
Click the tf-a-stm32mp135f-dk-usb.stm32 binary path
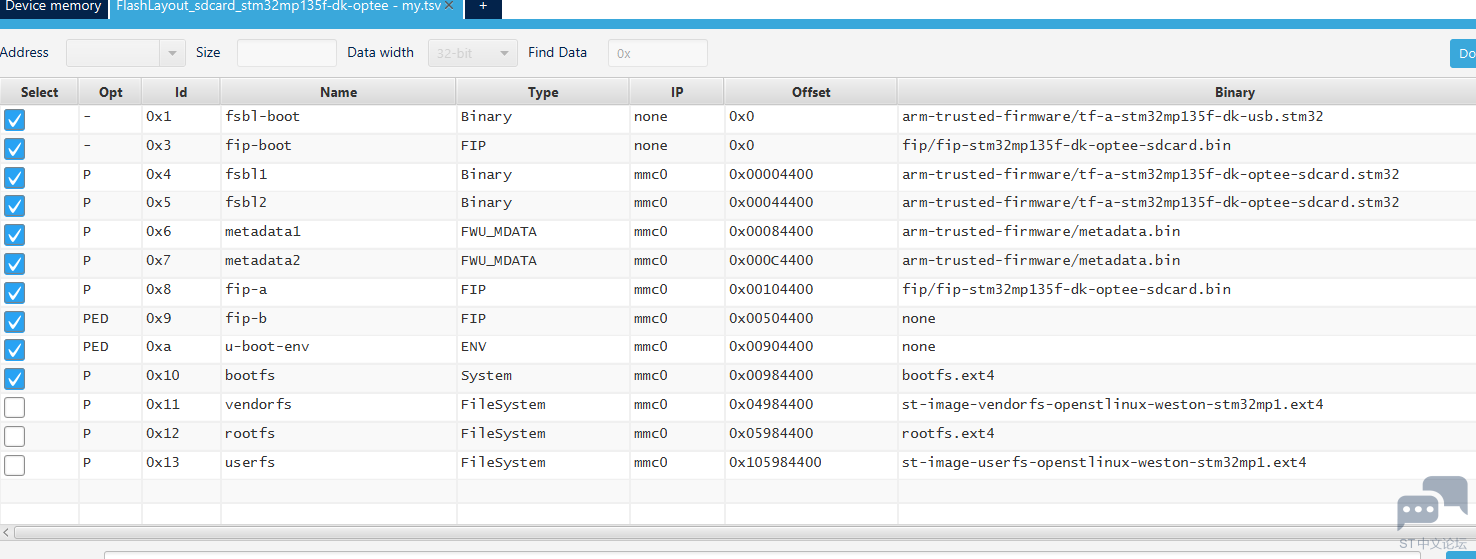(x=1112, y=116)
